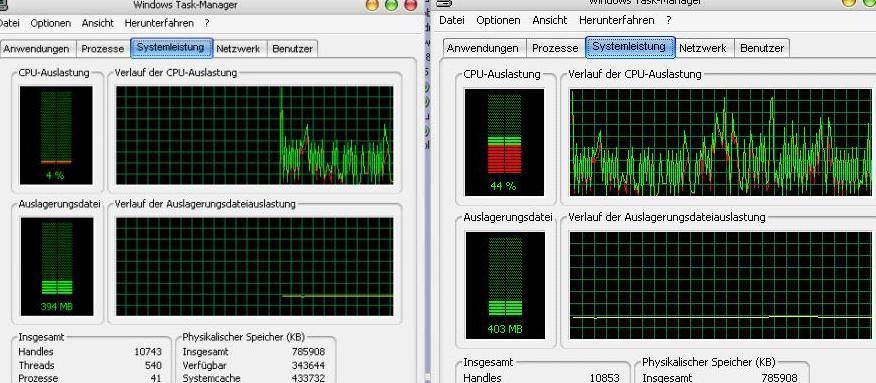Select Systemleistung tab in right window
Viewport: 876px width, 383px height.
point(630,47)
